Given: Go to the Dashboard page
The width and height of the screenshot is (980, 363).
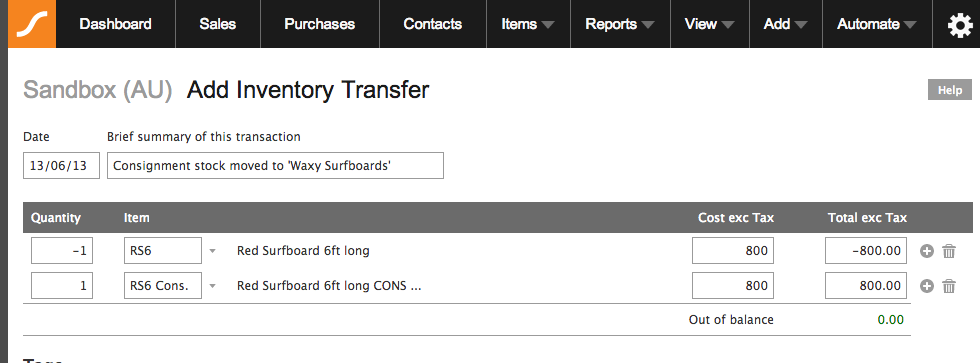Looking at the screenshot, I should coord(116,24).
